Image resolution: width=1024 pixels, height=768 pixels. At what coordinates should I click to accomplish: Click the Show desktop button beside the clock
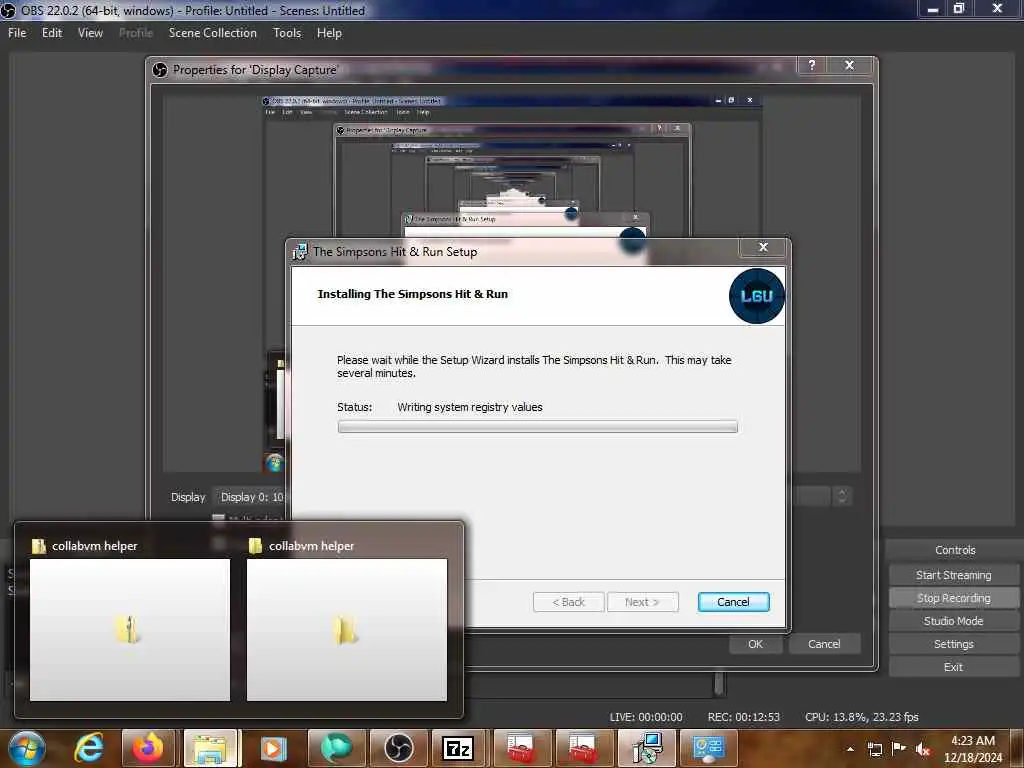pos(1019,748)
